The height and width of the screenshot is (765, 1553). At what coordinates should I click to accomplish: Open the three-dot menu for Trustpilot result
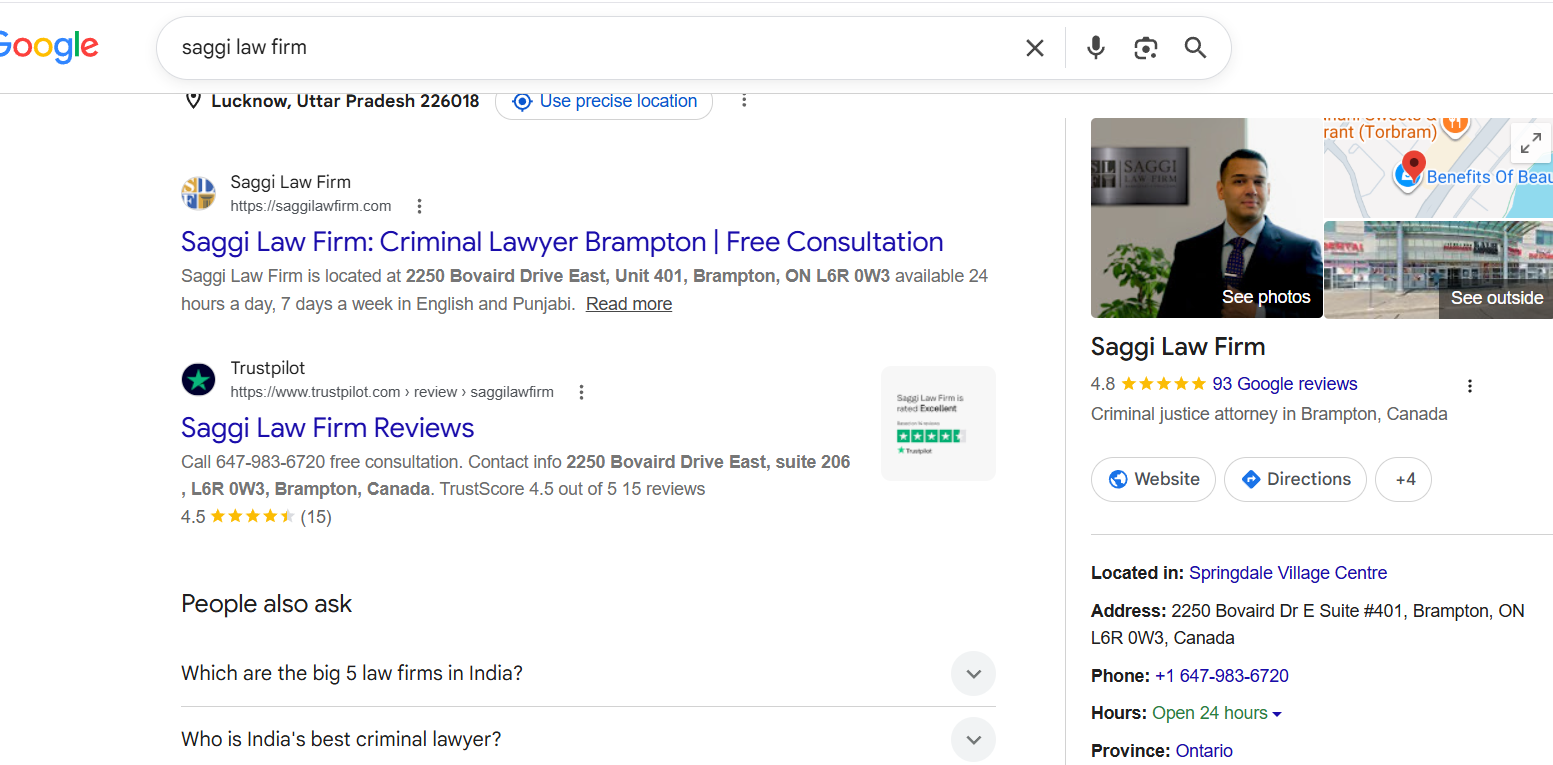point(581,392)
